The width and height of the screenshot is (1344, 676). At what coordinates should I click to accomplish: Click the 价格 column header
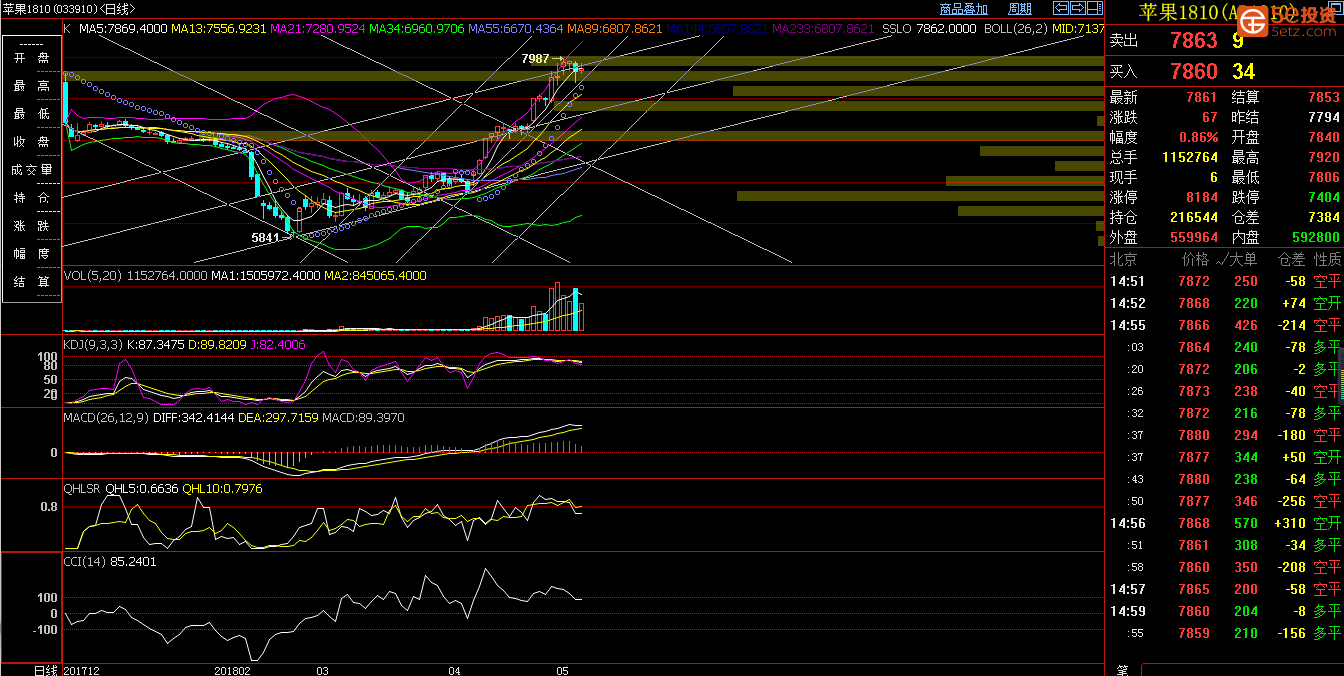1195,259
